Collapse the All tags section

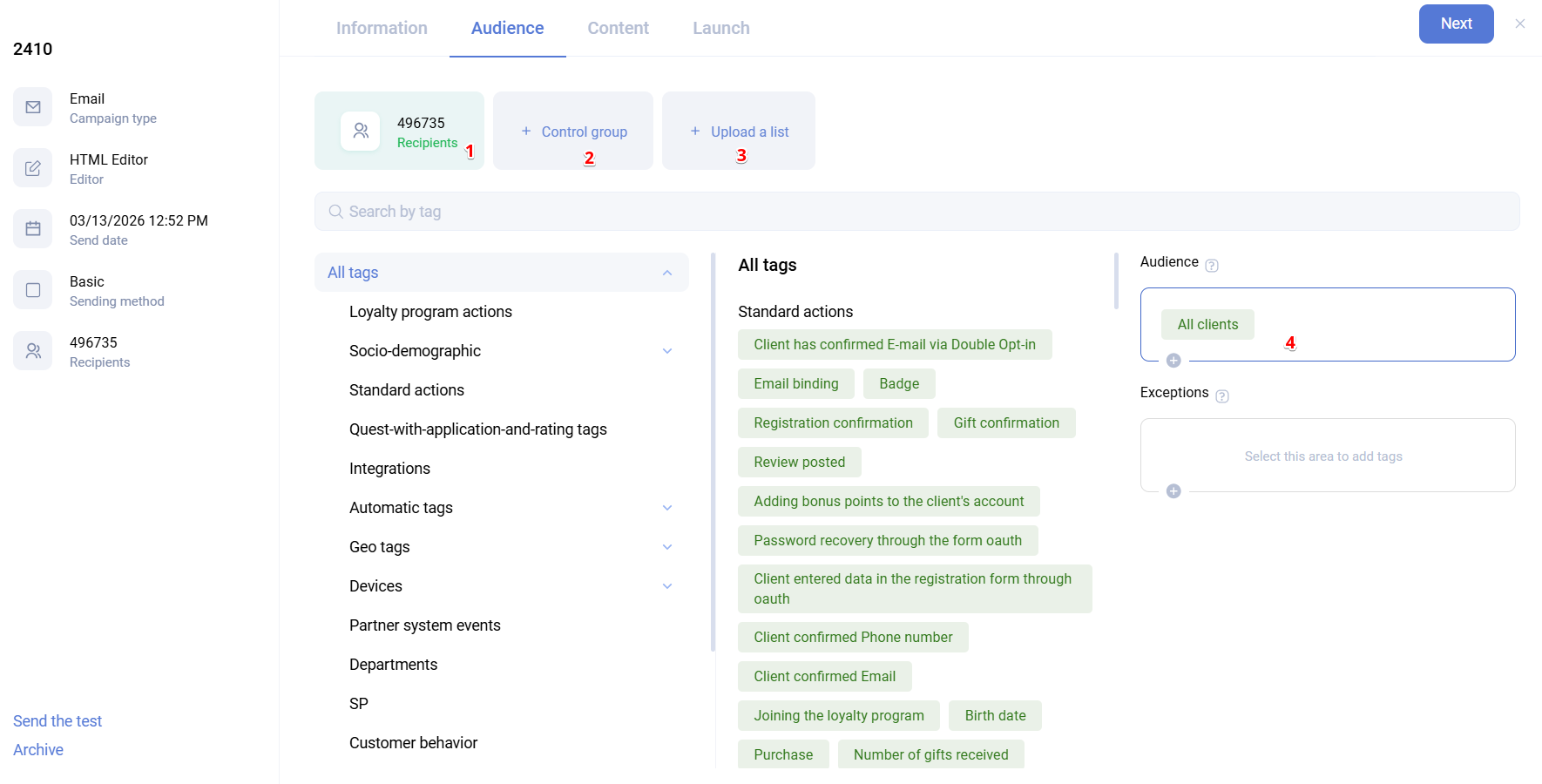pyautogui.click(x=667, y=273)
